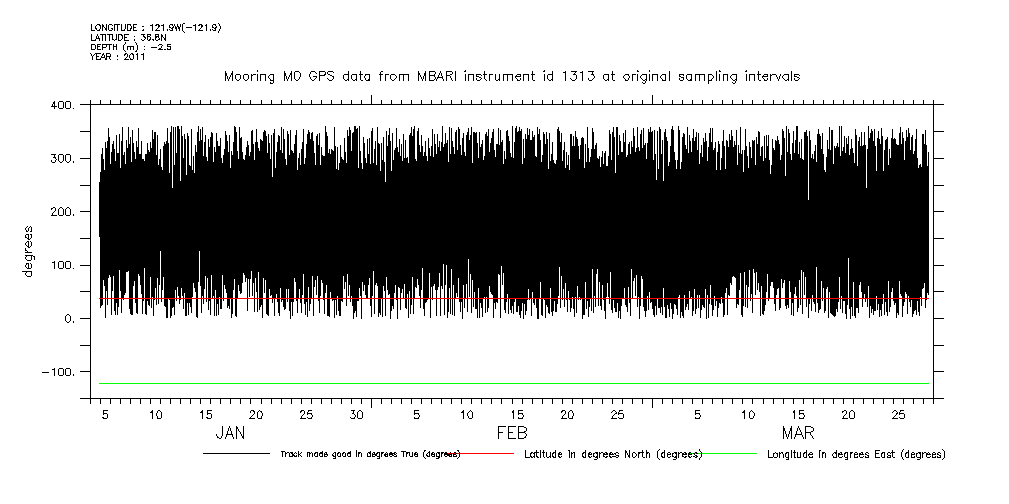Click the YEAR : 2011 header line
This screenshot has height=504, width=1009.
click(118, 57)
